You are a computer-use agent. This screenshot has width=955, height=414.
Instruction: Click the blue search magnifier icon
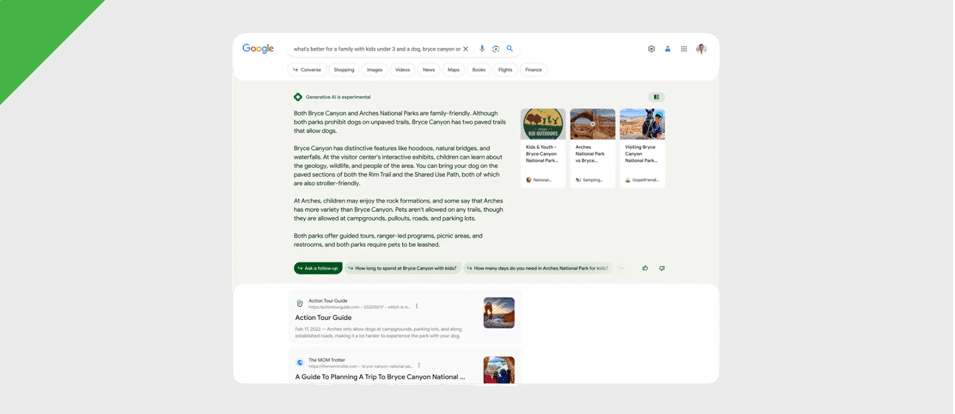tap(510, 49)
